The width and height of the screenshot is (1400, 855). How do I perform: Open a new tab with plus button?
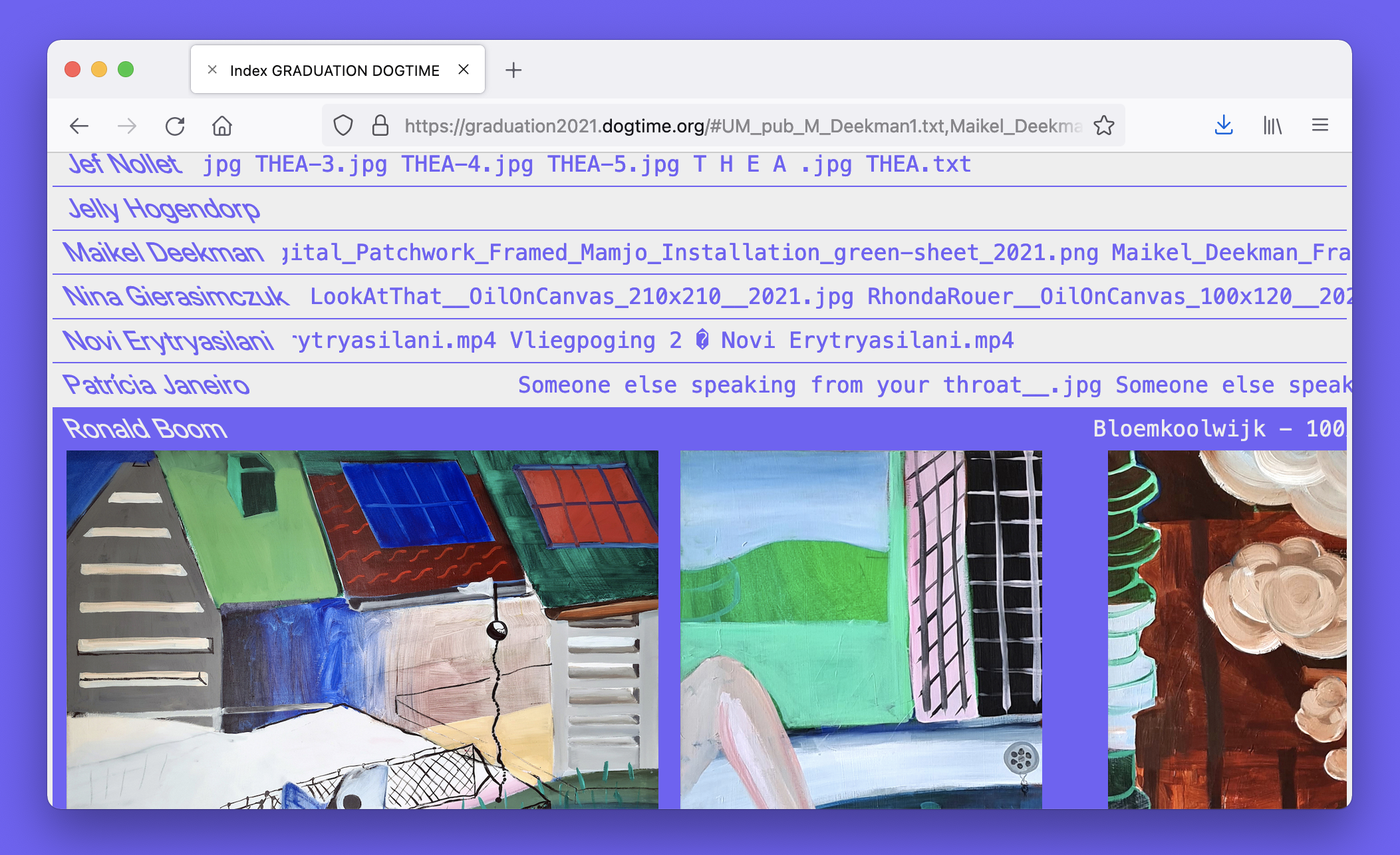pyautogui.click(x=513, y=70)
